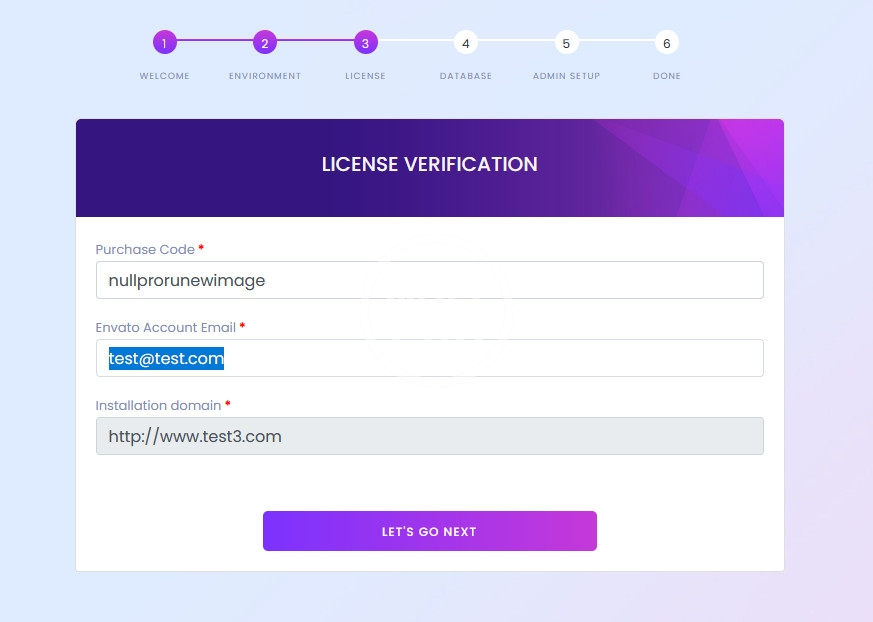
Task: Click inside the Envato Account Email field
Action: 429,358
